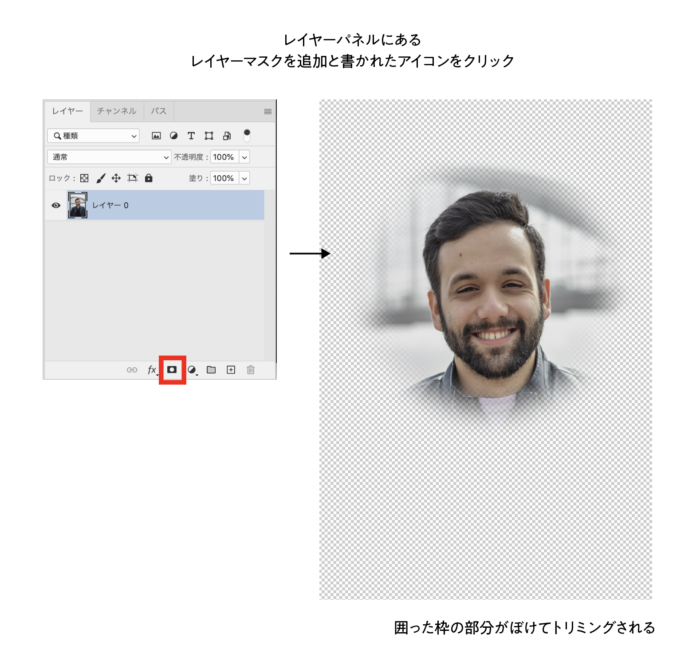
Task: Open the fx layer style icon
Action: point(152,370)
